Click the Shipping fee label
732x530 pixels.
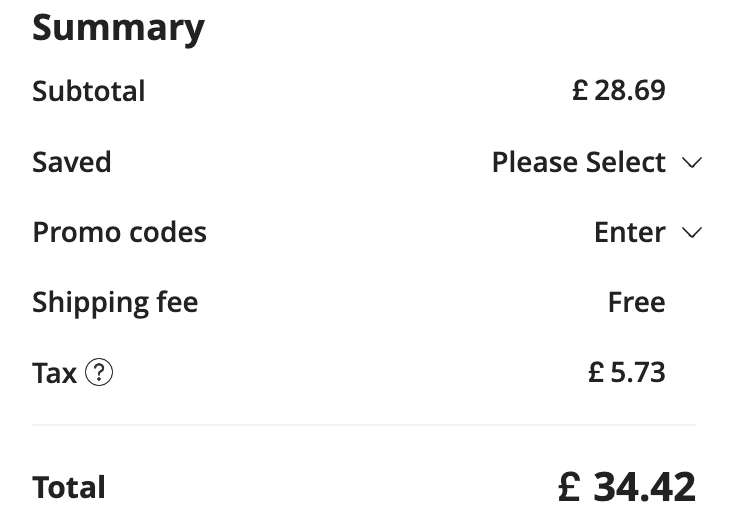point(115,303)
